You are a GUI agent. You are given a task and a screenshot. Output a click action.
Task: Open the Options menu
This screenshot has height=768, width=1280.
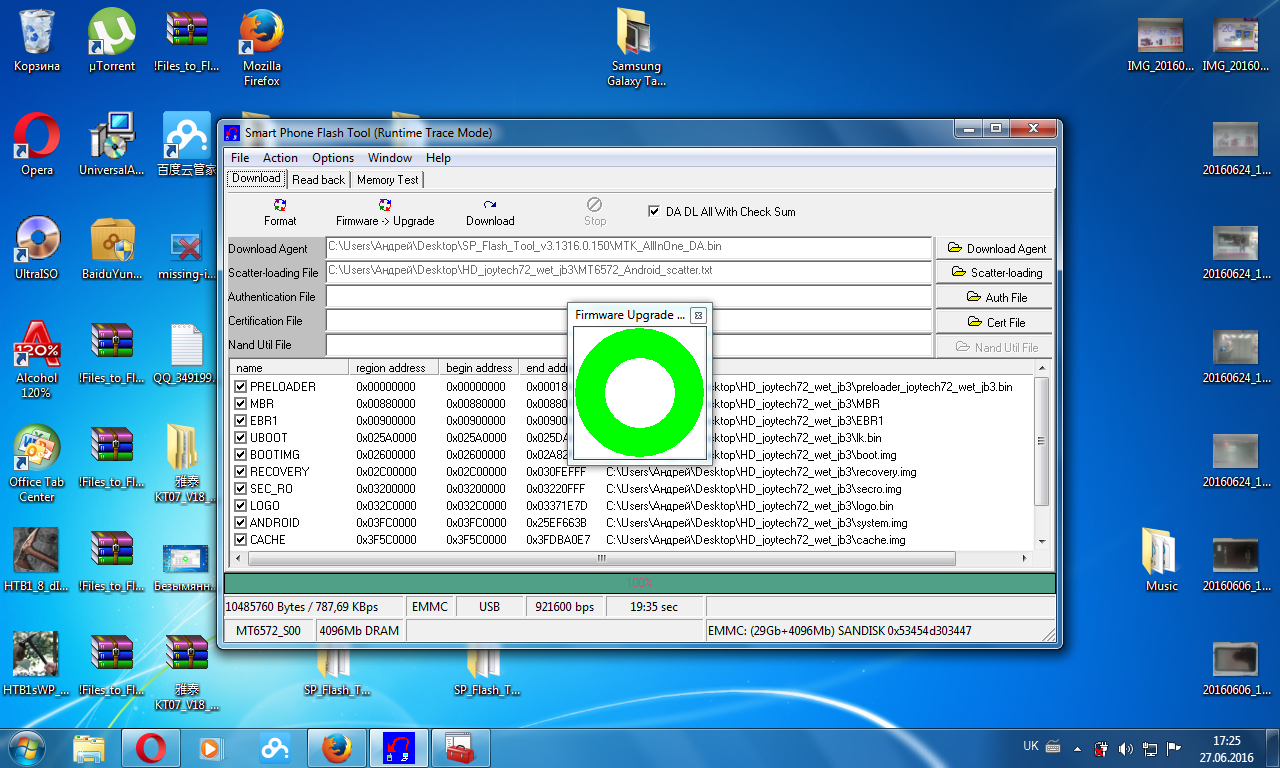(332, 158)
